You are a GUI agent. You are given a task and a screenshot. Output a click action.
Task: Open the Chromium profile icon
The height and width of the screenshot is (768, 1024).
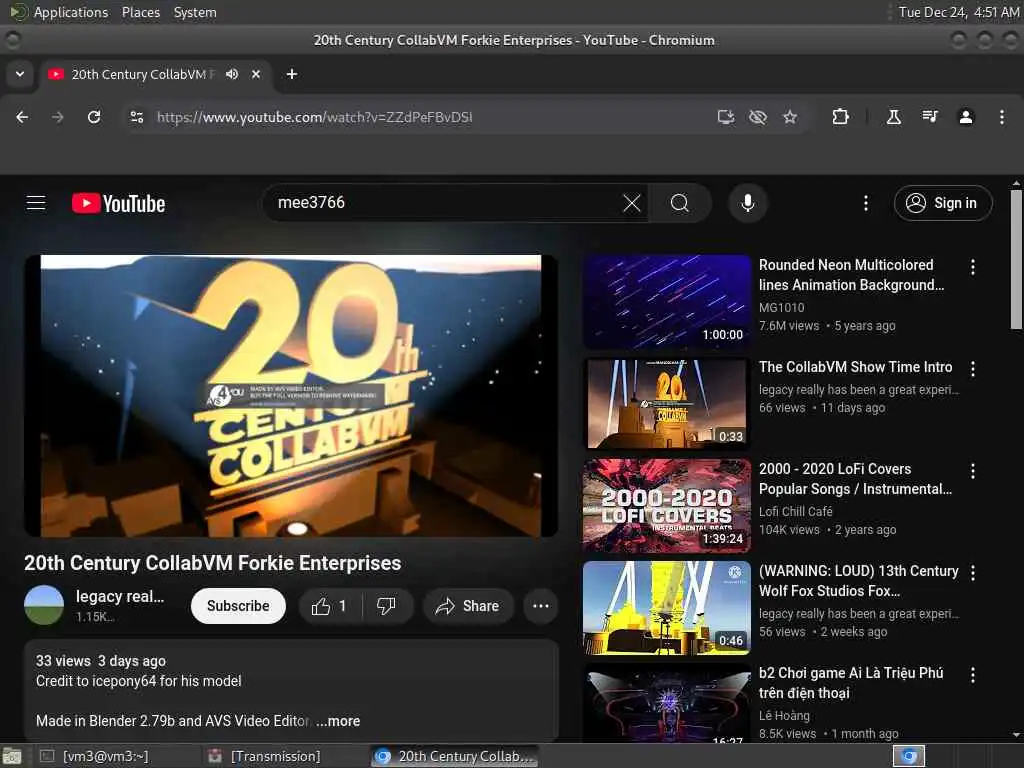coord(966,117)
